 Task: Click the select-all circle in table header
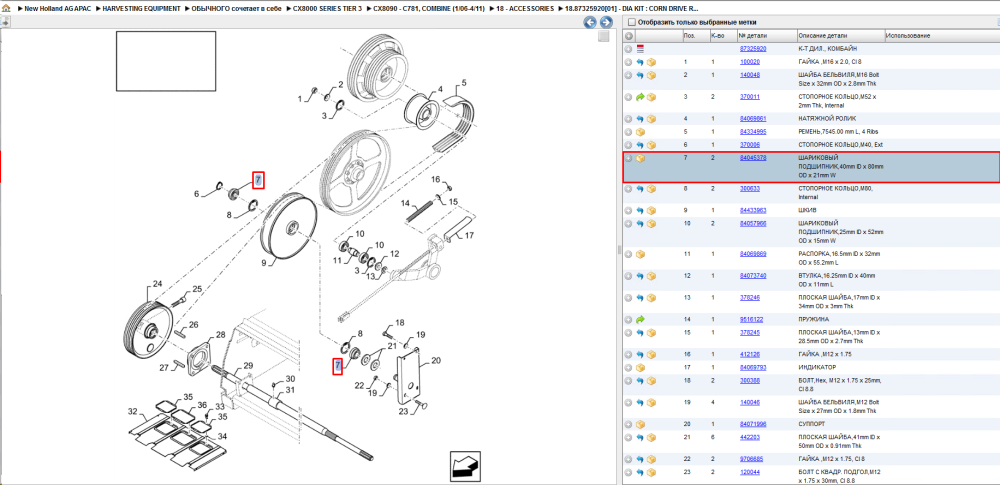[x=629, y=36]
